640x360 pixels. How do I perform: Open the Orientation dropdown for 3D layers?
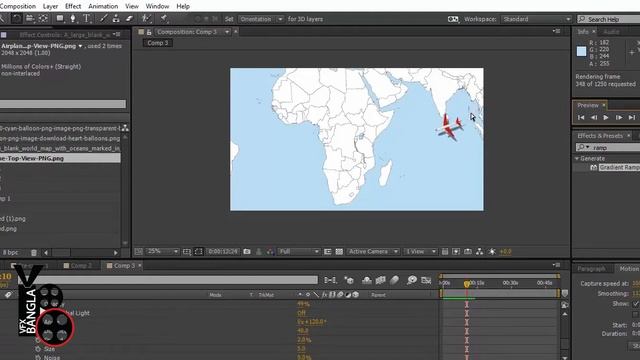[261, 19]
